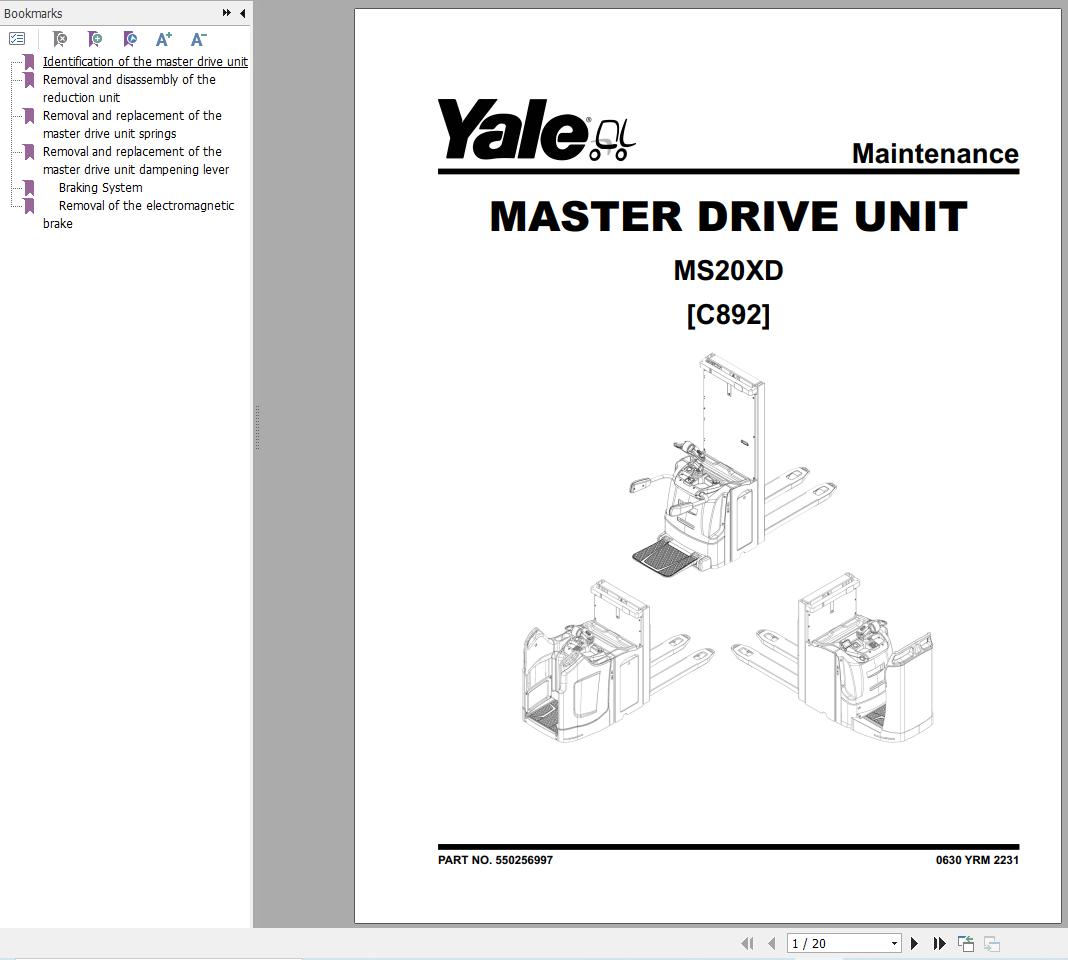Locate current page bookmark using arrow icon
The height and width of the screenshot is (960, 1068).
(130, 39)
